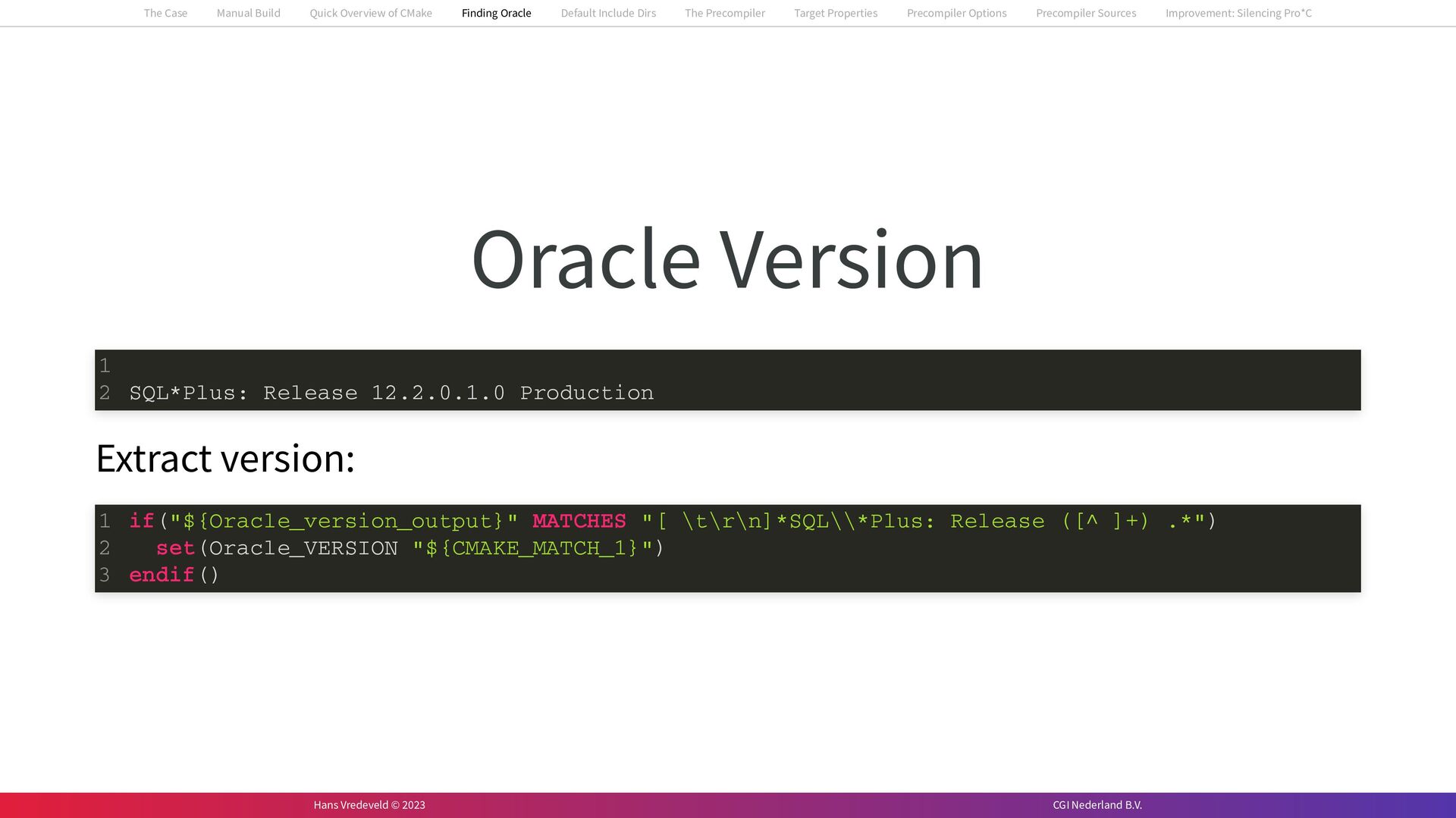Image resolution: width=1456 pixels, height=818 pixels.
Task: Go to The Case section
Action: point(165,13)
